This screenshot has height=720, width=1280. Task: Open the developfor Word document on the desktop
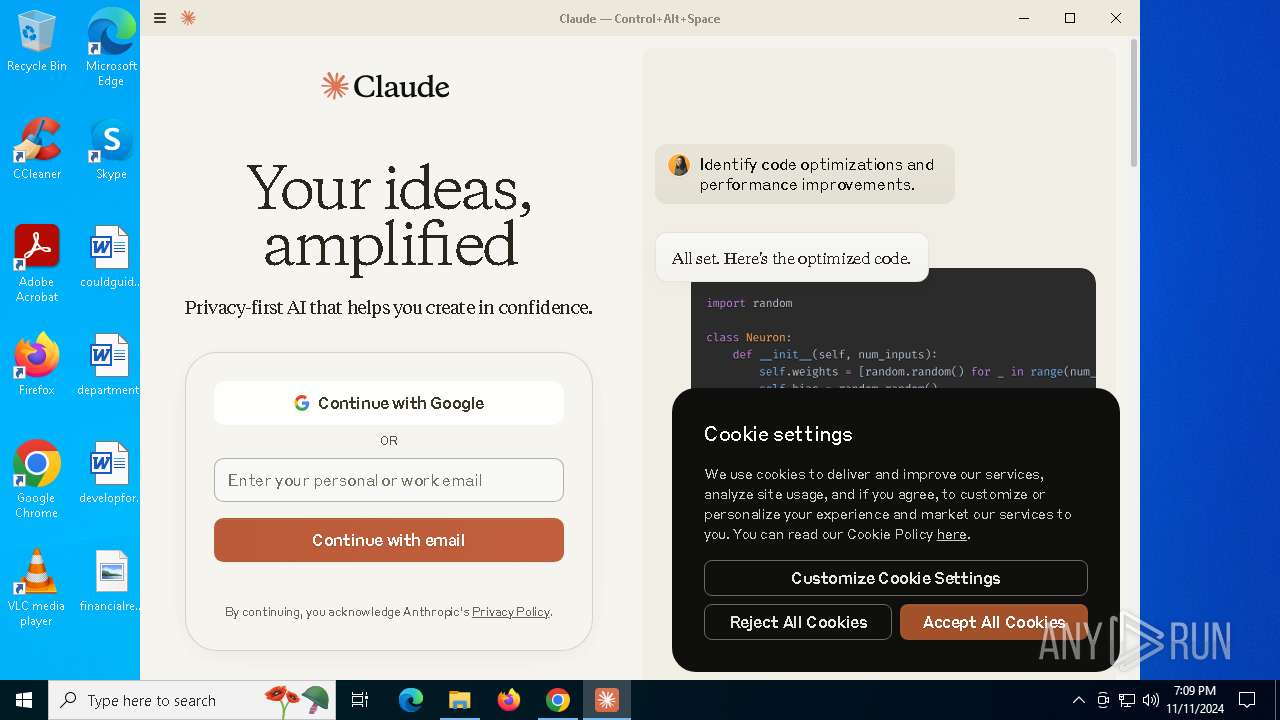click(109, 473)
